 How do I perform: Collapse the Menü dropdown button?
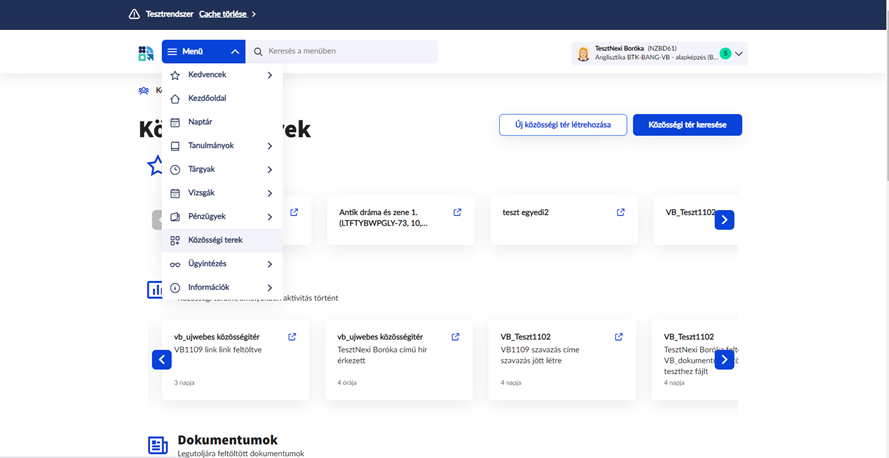pos(203,52)
